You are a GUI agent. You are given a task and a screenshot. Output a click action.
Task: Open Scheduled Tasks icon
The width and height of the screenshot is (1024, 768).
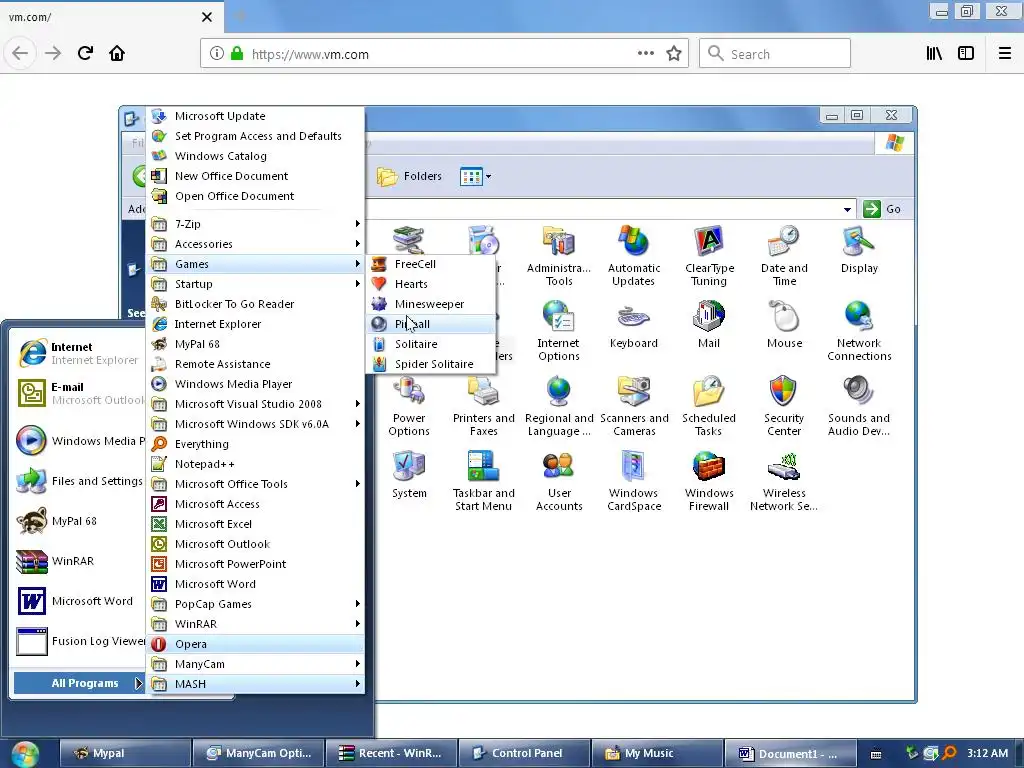(709, 406)
